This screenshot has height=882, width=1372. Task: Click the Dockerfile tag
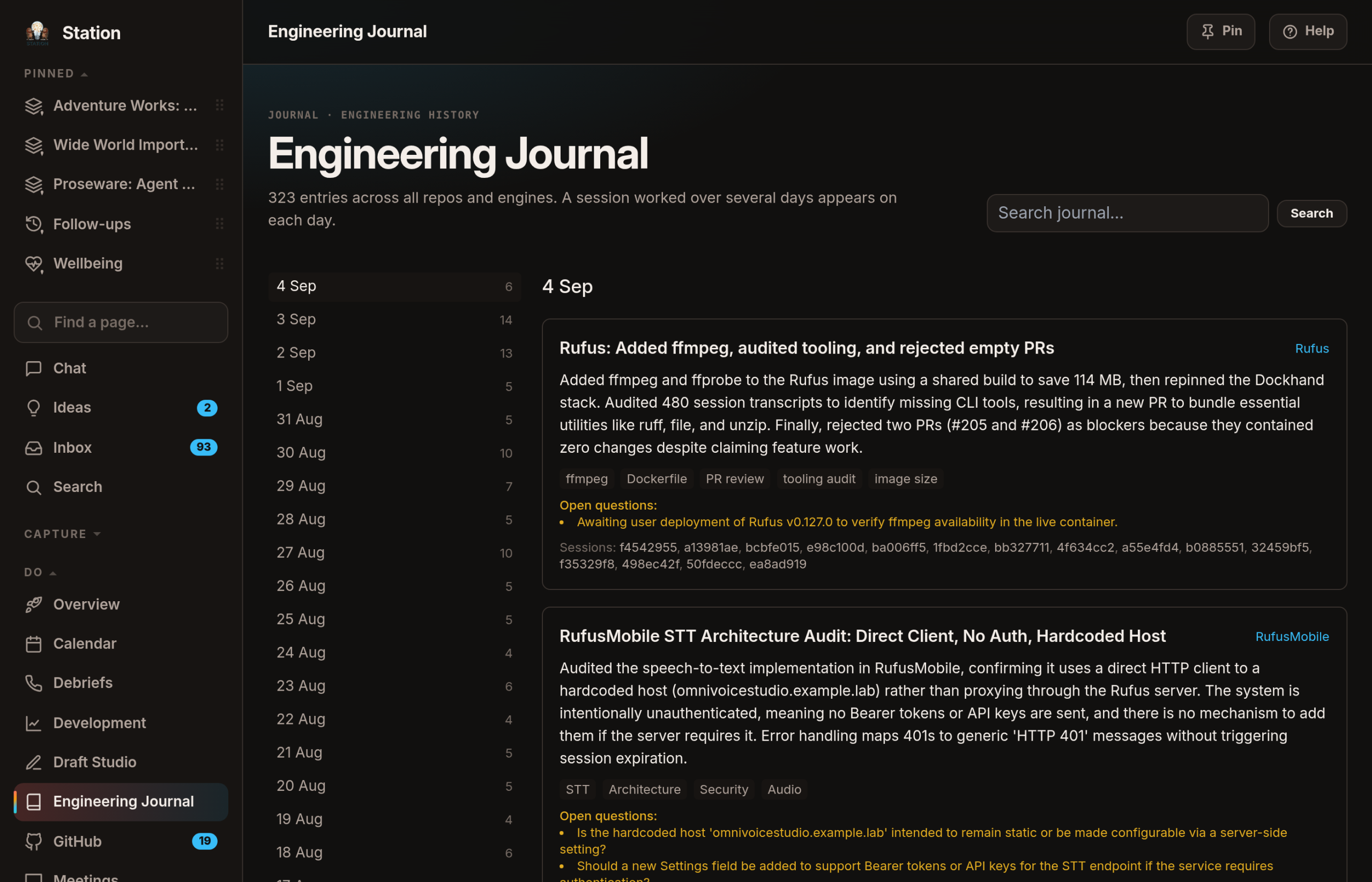point(657,479)
